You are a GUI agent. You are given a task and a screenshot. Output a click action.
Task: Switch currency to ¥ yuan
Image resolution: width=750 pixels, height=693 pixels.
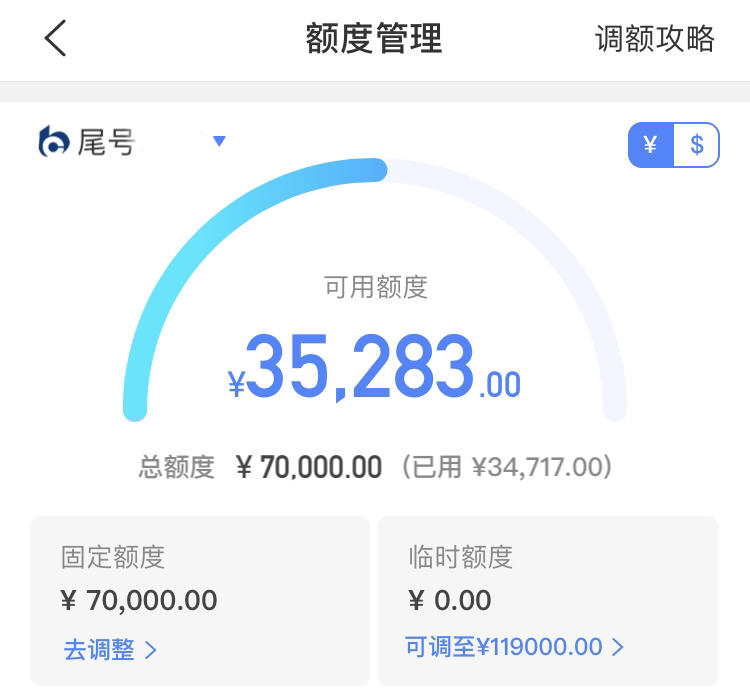click(651, 144)
